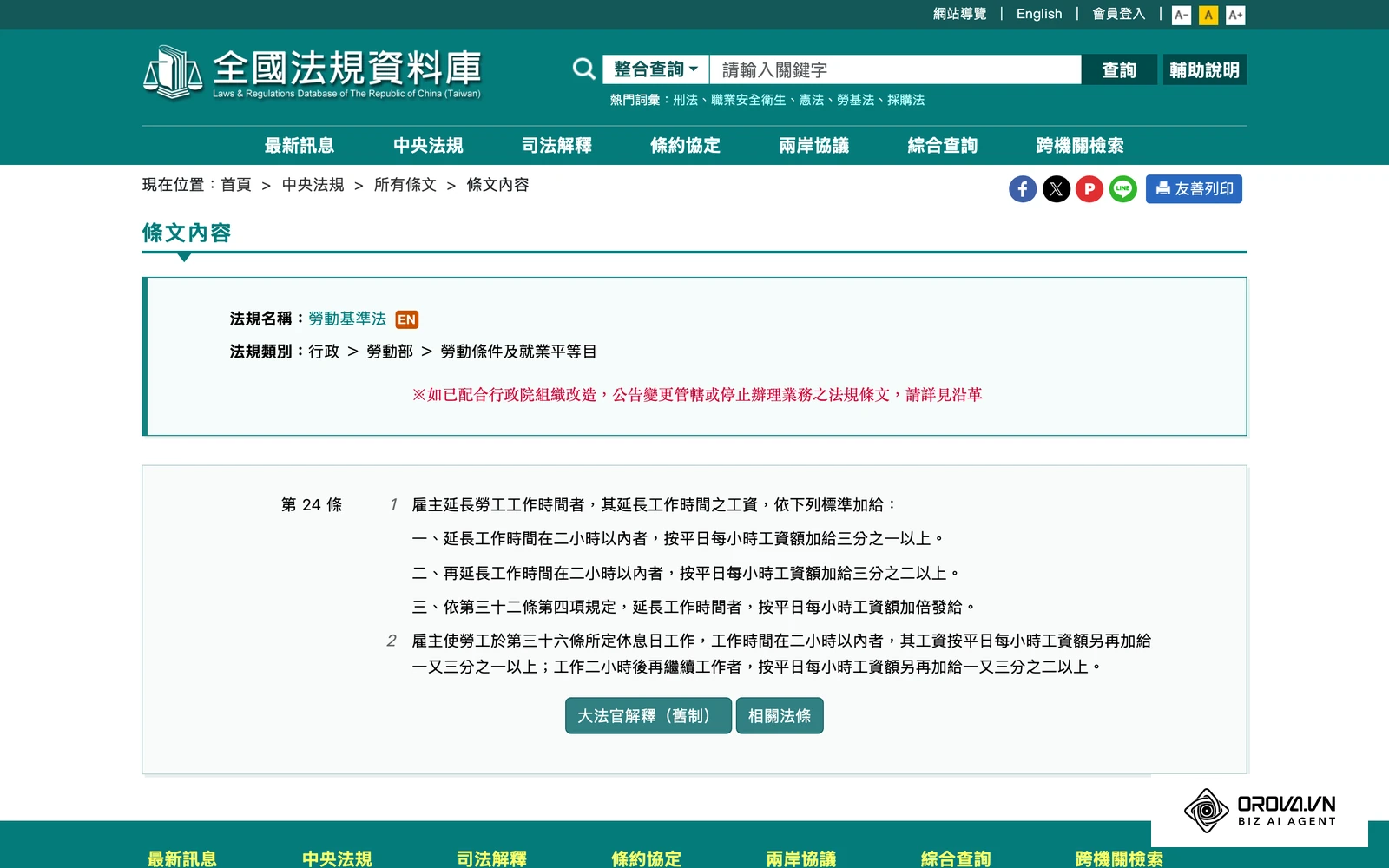The width and height of the screenshot is (1389, 868).
Task: Share page via LINE
Action: (x=1122, y=188)
